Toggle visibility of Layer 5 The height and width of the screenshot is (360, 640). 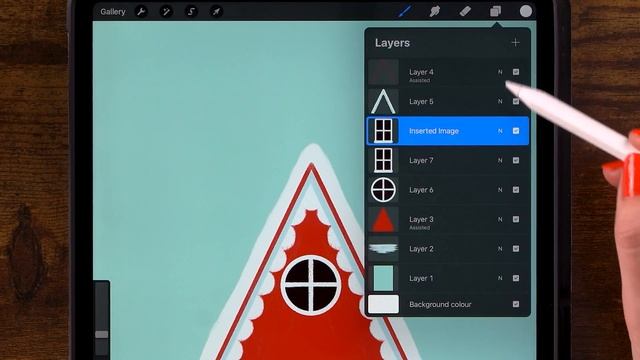point(516,101)
